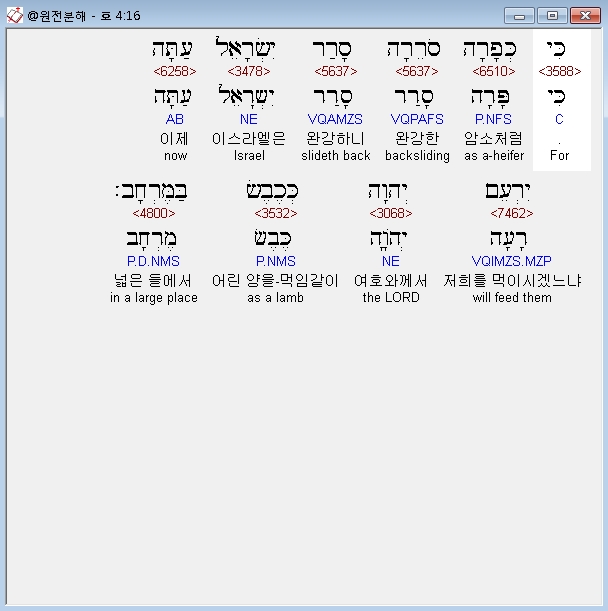Click Strong's number <3588>

[560, 71]
